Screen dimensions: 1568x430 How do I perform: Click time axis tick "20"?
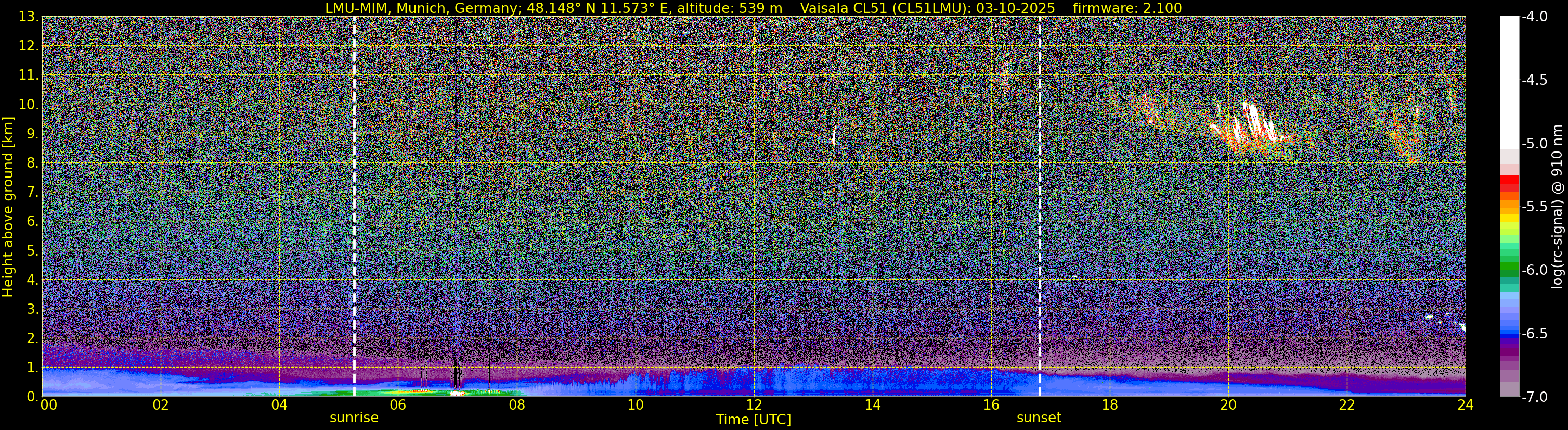(x=1228, y=405)
